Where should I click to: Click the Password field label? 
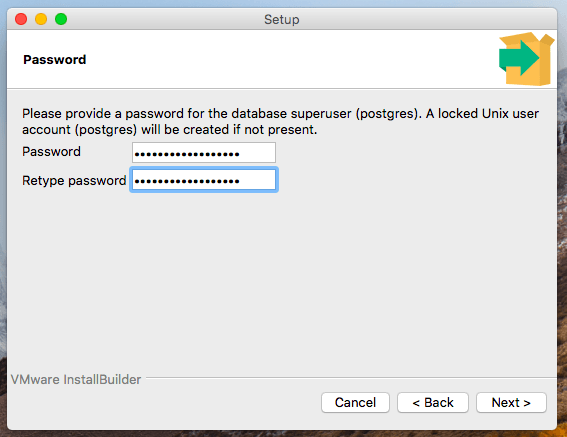tap(51, 152)
